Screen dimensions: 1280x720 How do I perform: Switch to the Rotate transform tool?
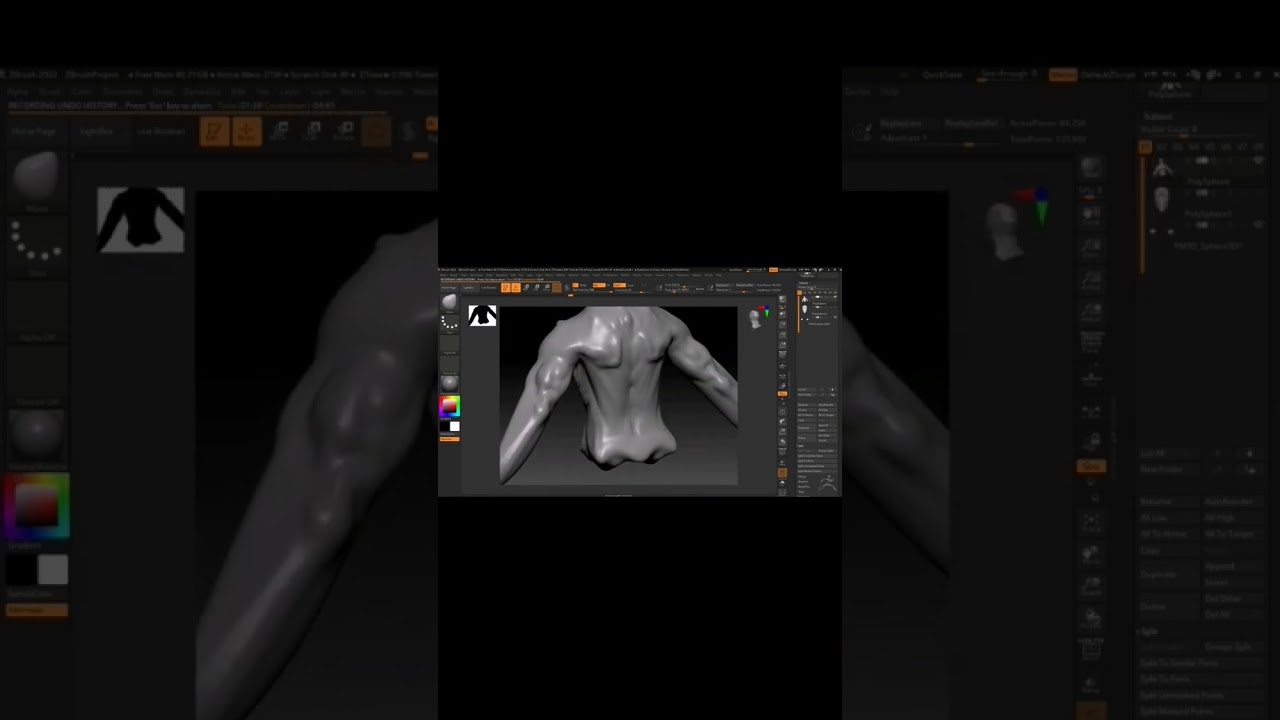pos(547,287)
